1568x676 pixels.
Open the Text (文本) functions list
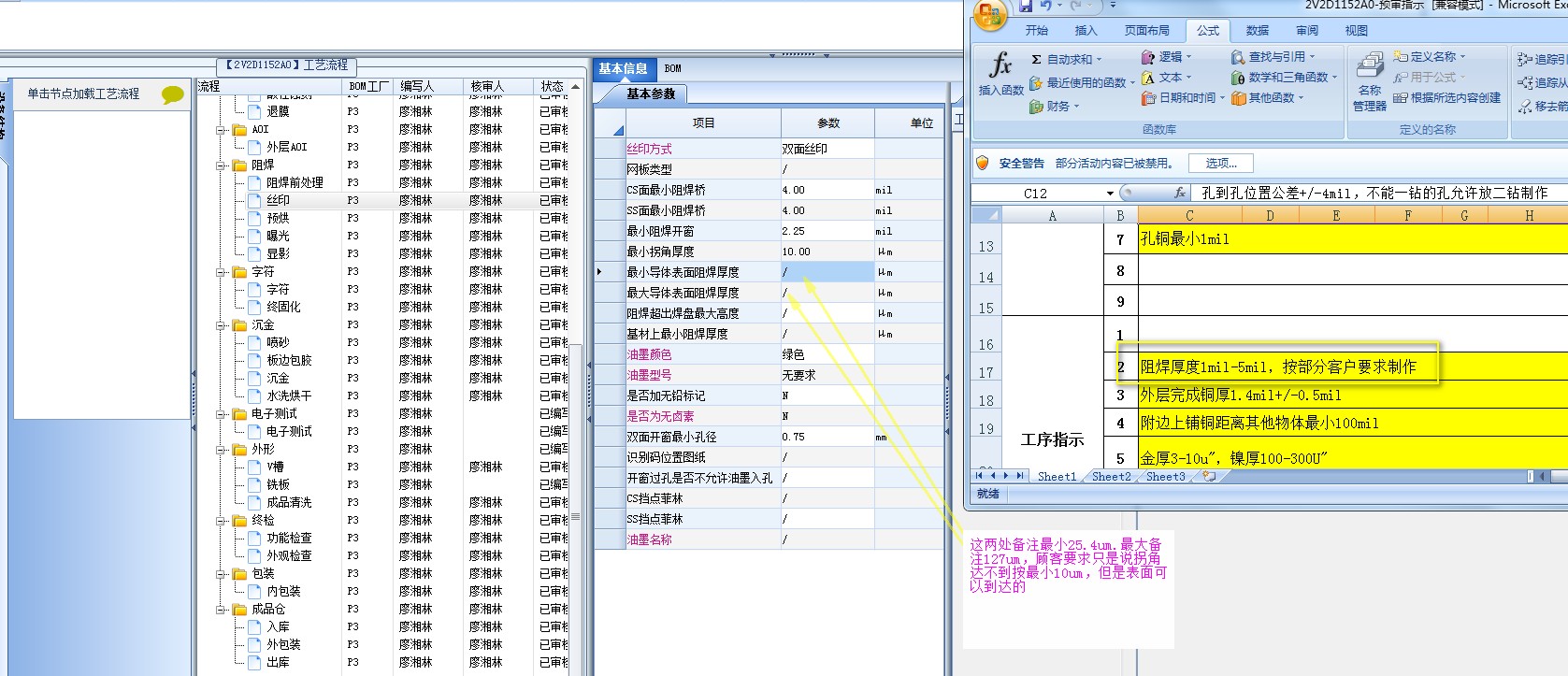(1167, 78)
